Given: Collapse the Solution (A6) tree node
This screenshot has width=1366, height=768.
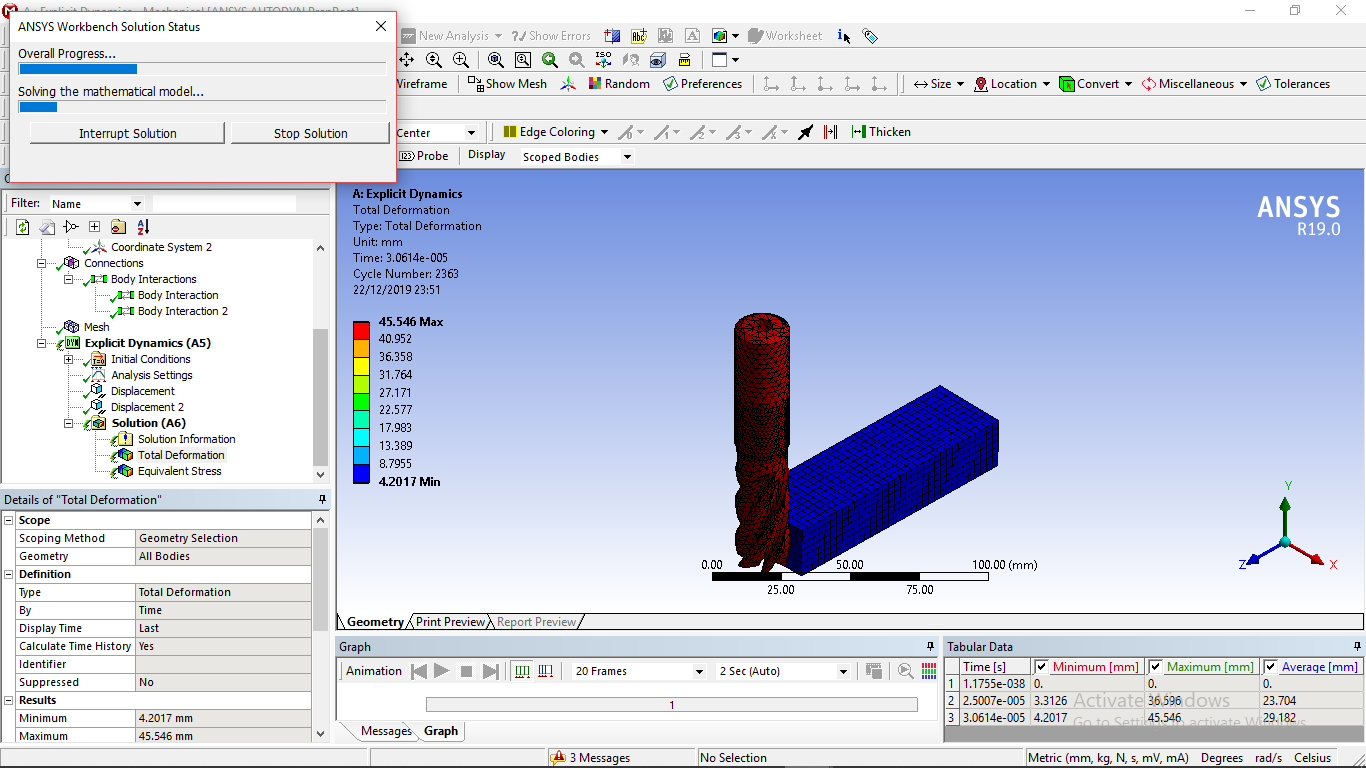Looking at the screenshot, I should [x=69, y=423].
